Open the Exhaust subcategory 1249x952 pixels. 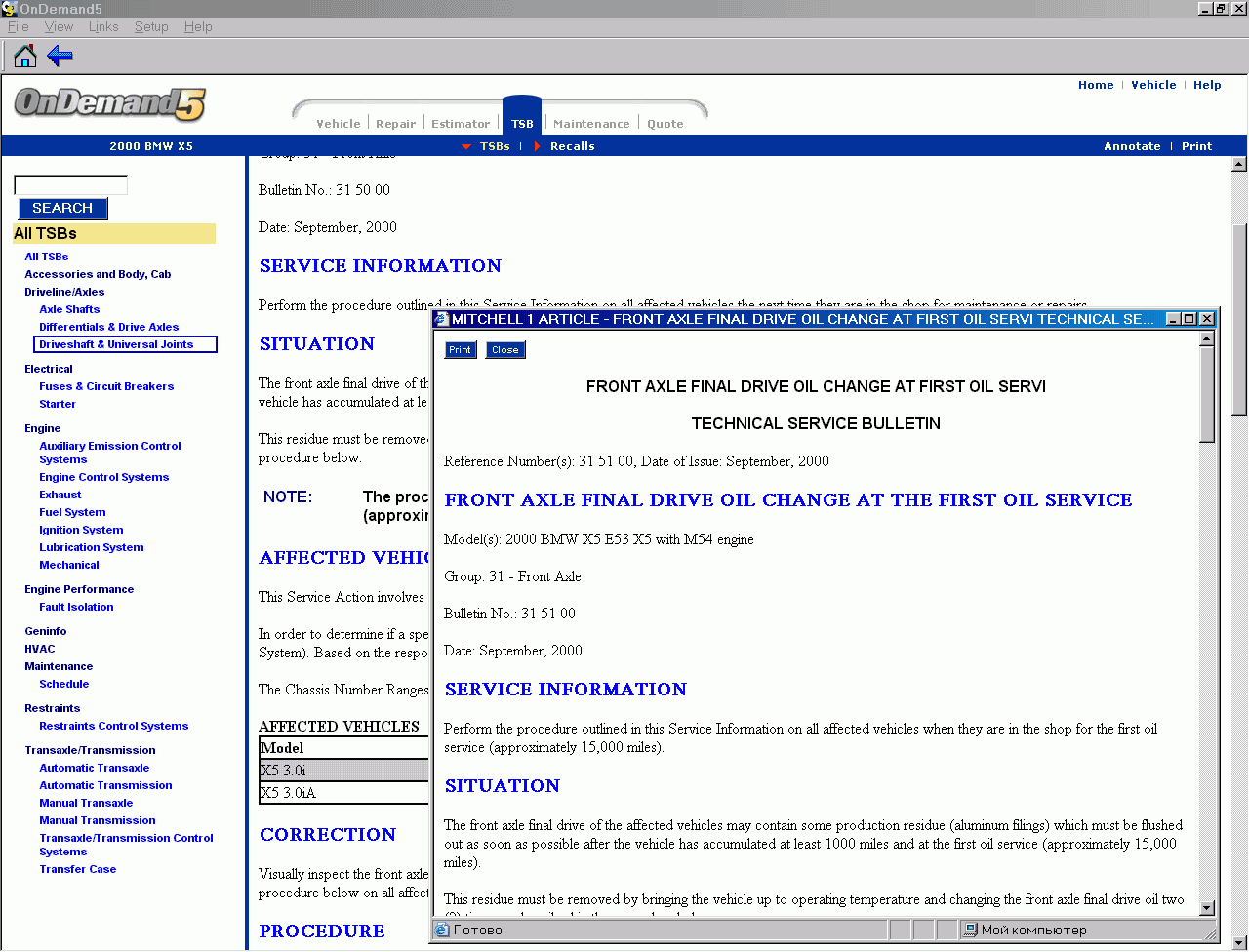(x=60, y=495)
